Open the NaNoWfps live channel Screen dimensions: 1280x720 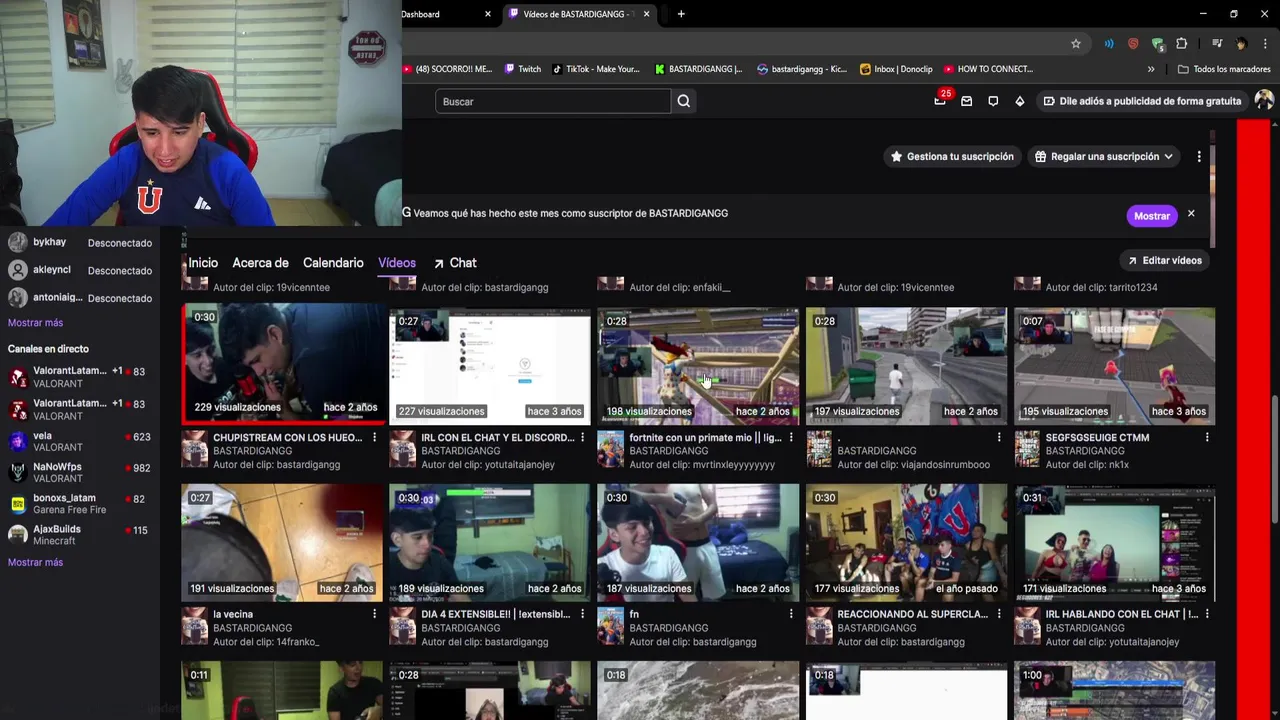tap(80, 473)
